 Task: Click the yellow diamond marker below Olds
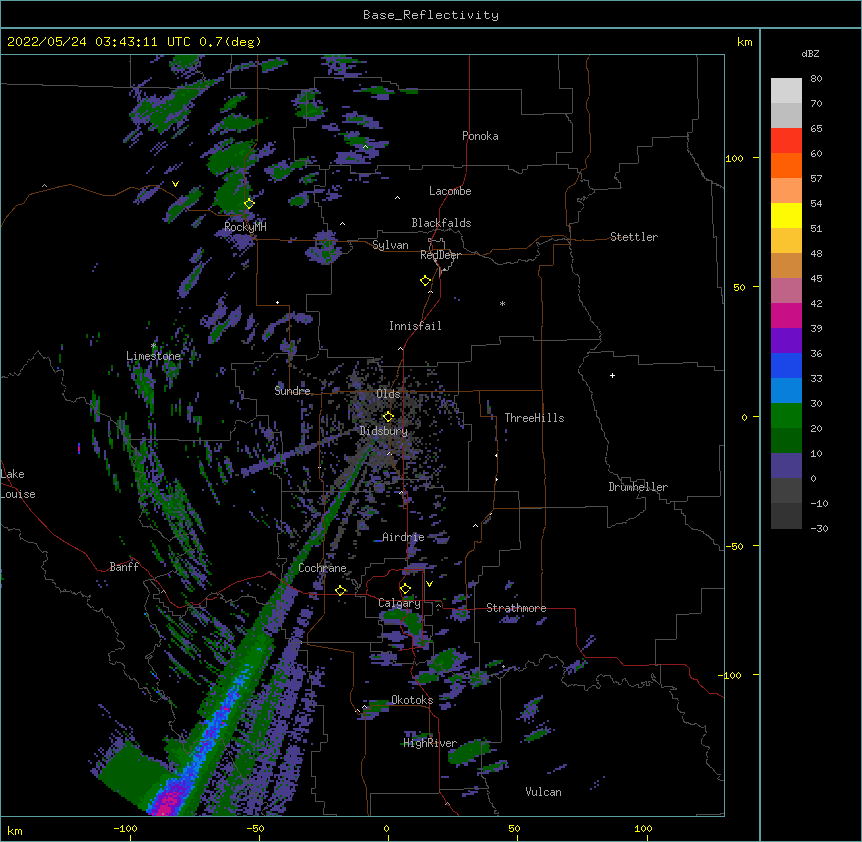click(388, 417)
